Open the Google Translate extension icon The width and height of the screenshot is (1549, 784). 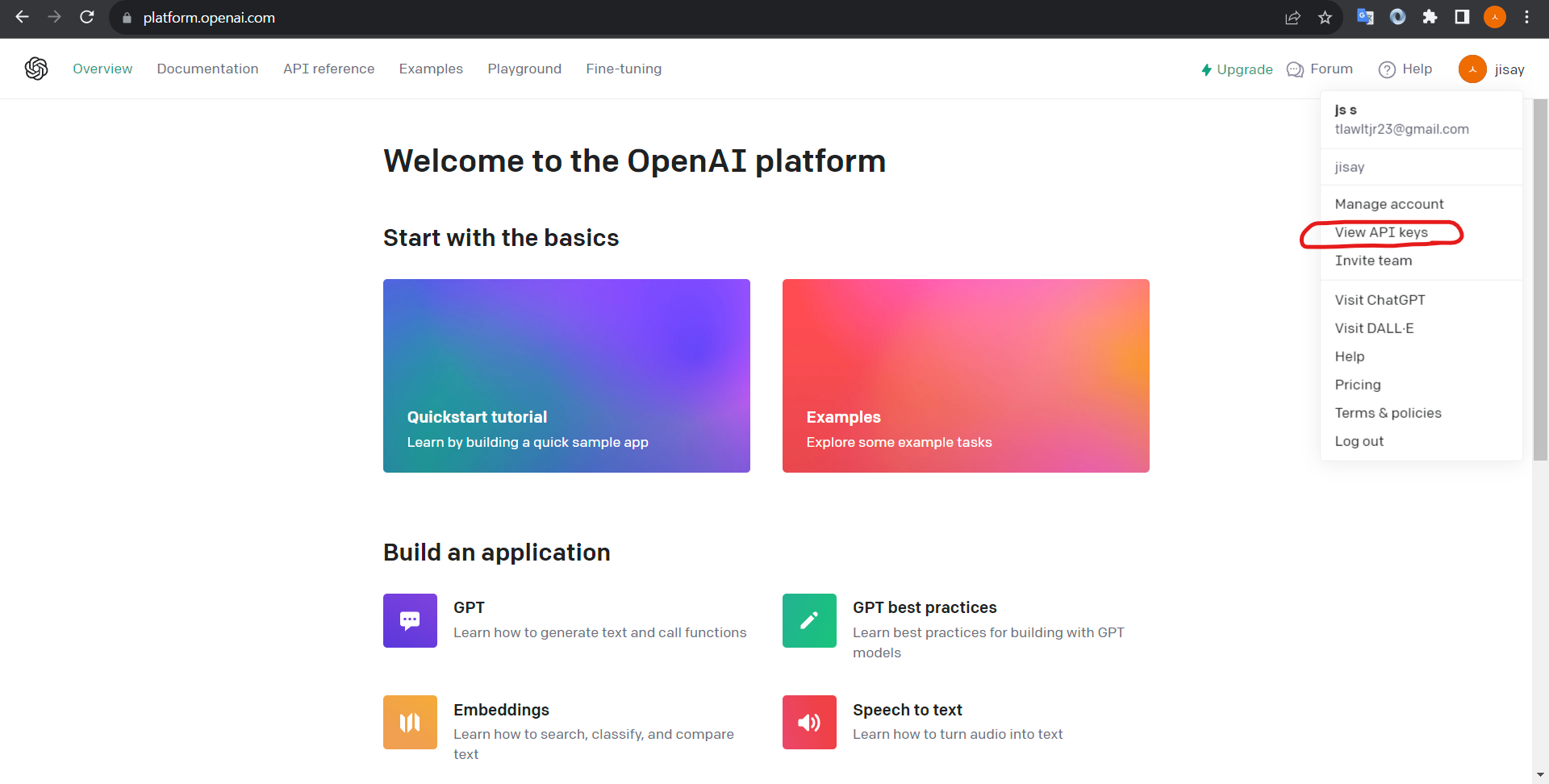point(1365,17)
